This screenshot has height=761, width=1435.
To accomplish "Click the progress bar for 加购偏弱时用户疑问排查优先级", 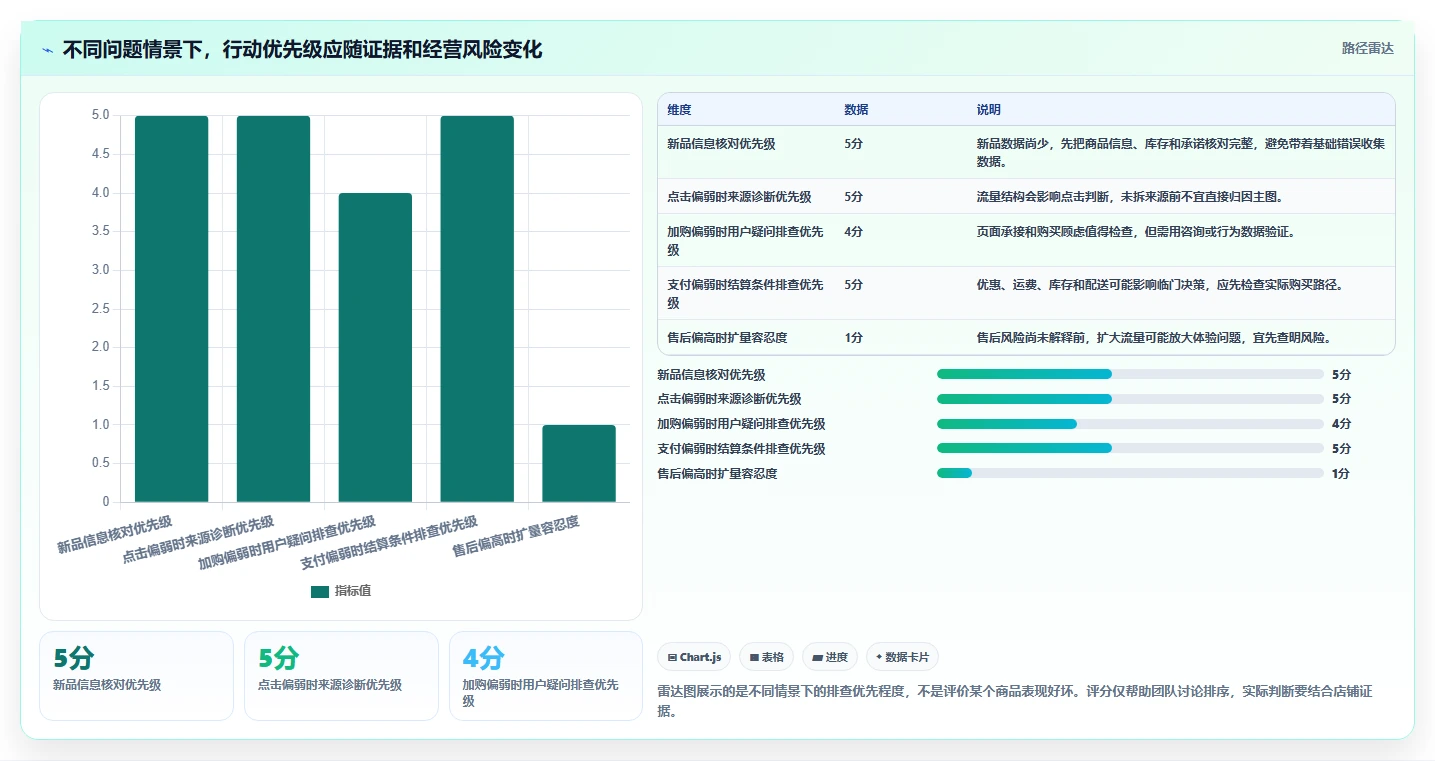I will [x=1130, y=424].
